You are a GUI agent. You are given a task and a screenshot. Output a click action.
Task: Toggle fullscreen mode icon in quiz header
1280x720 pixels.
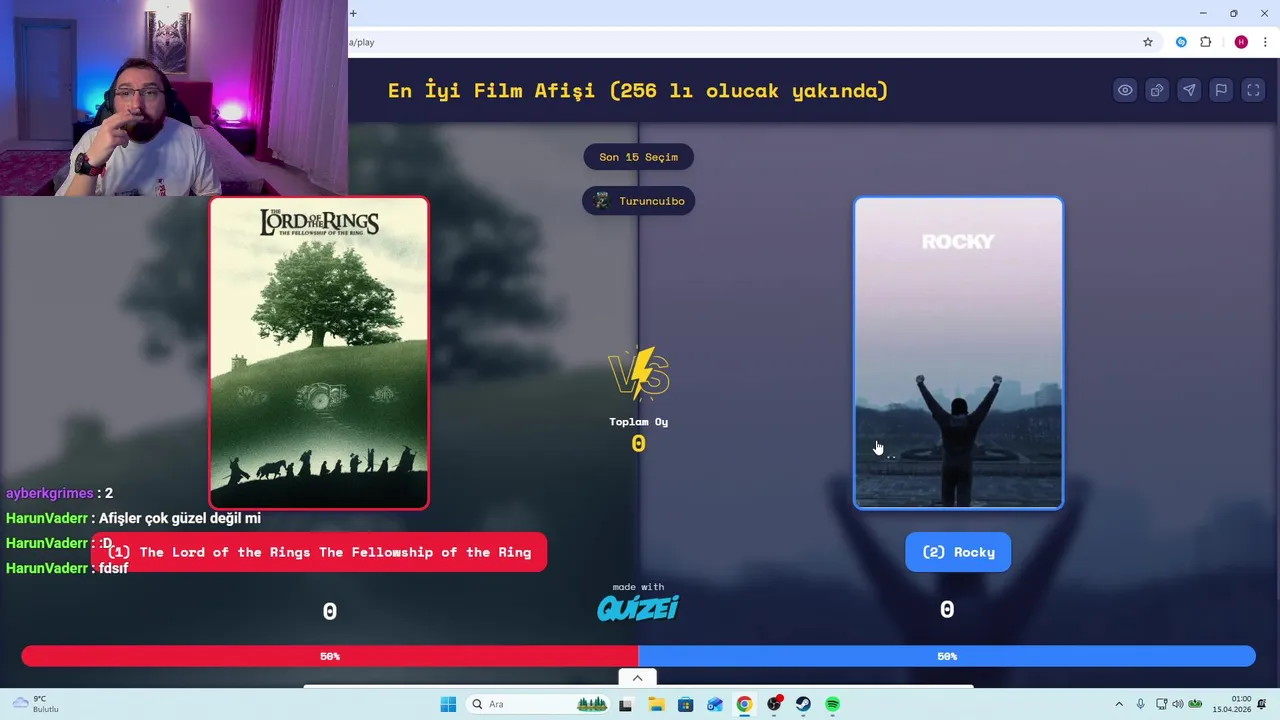[1253, 90]
